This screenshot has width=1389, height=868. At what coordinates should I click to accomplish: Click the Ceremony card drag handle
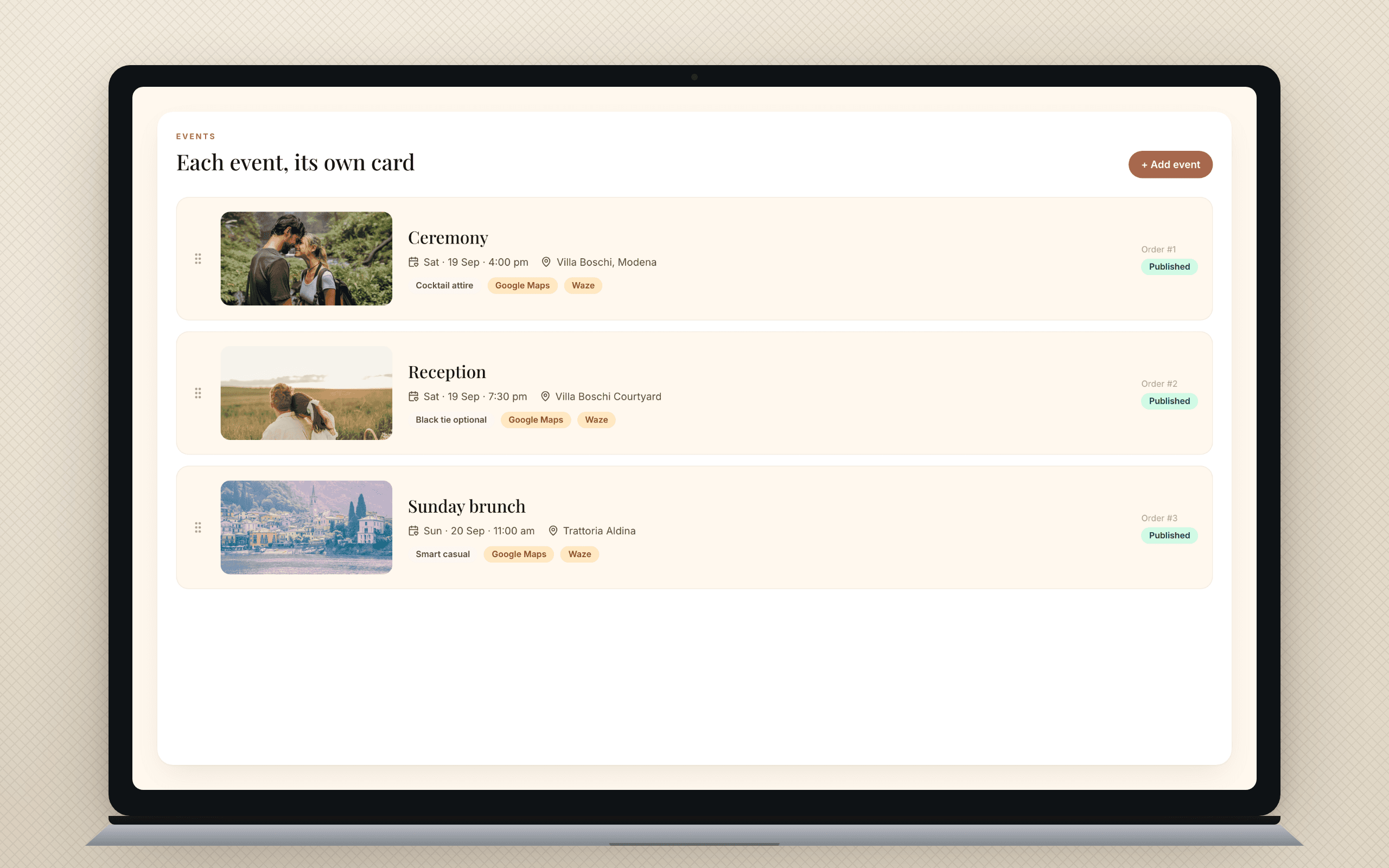tap(198, 259)
